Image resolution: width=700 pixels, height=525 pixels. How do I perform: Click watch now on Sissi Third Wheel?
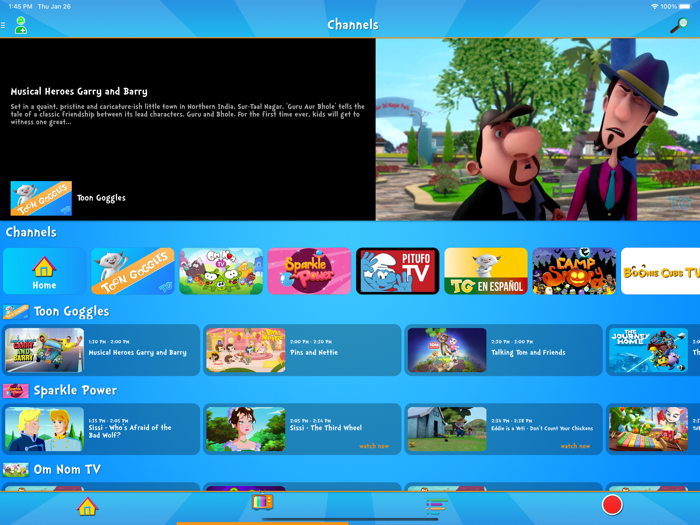click(374, 446)
